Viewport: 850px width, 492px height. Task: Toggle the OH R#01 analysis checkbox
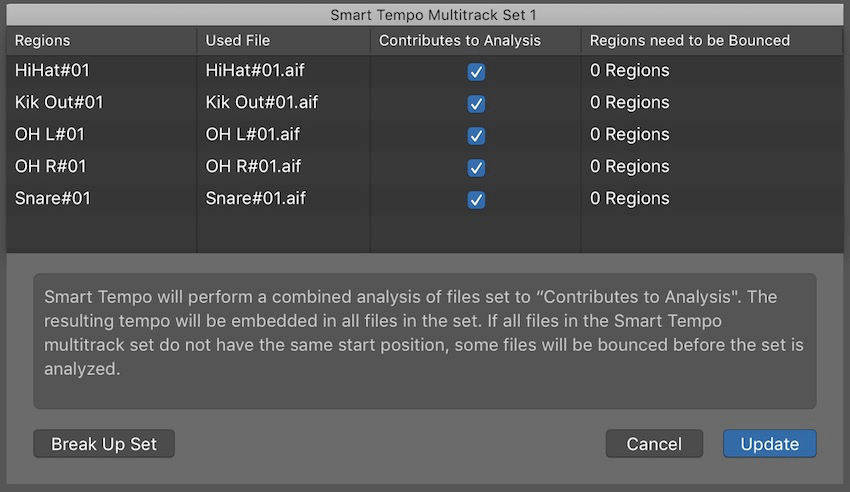tap(476, 167)
